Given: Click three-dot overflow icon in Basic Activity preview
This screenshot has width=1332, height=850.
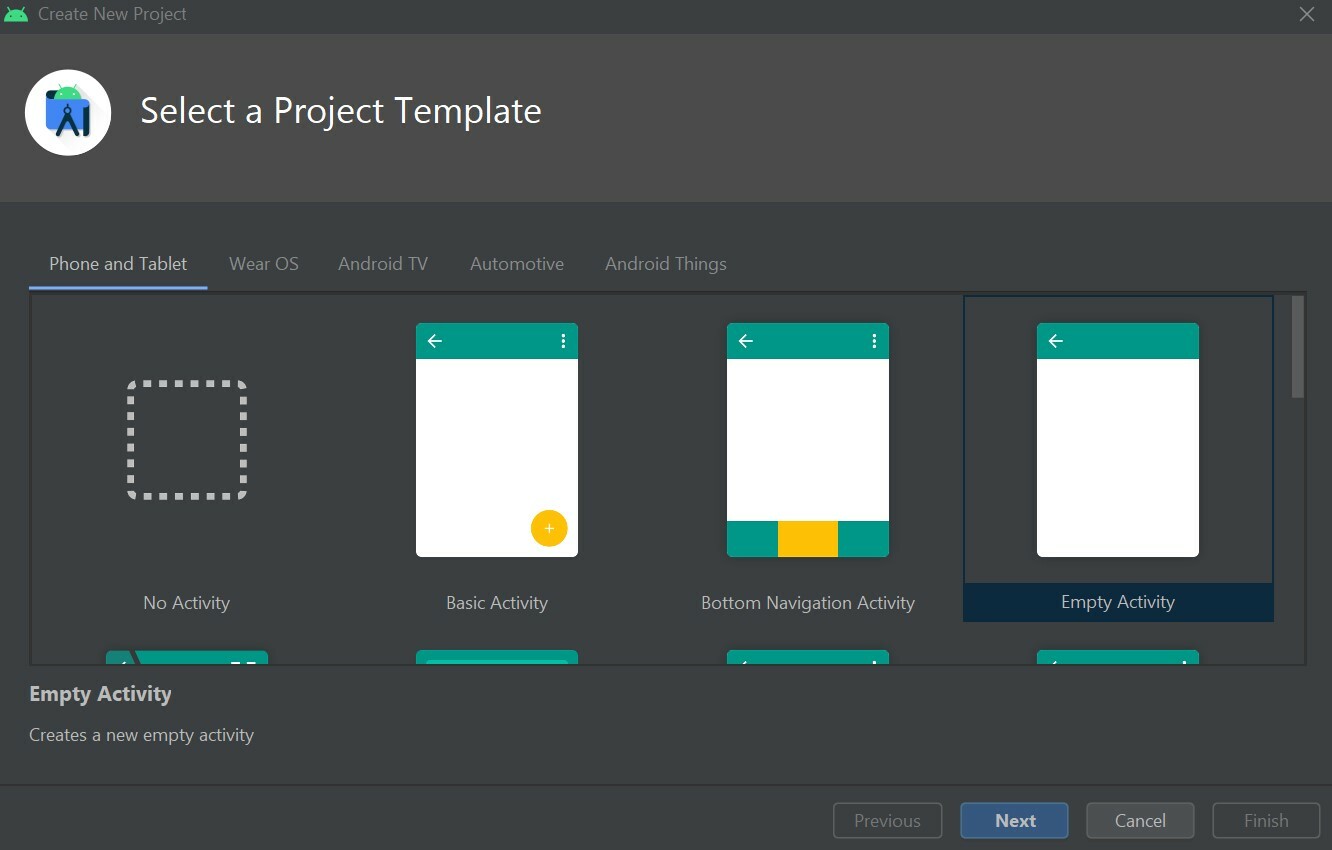Looking at the screenshot, I should (x=563, y=341).
